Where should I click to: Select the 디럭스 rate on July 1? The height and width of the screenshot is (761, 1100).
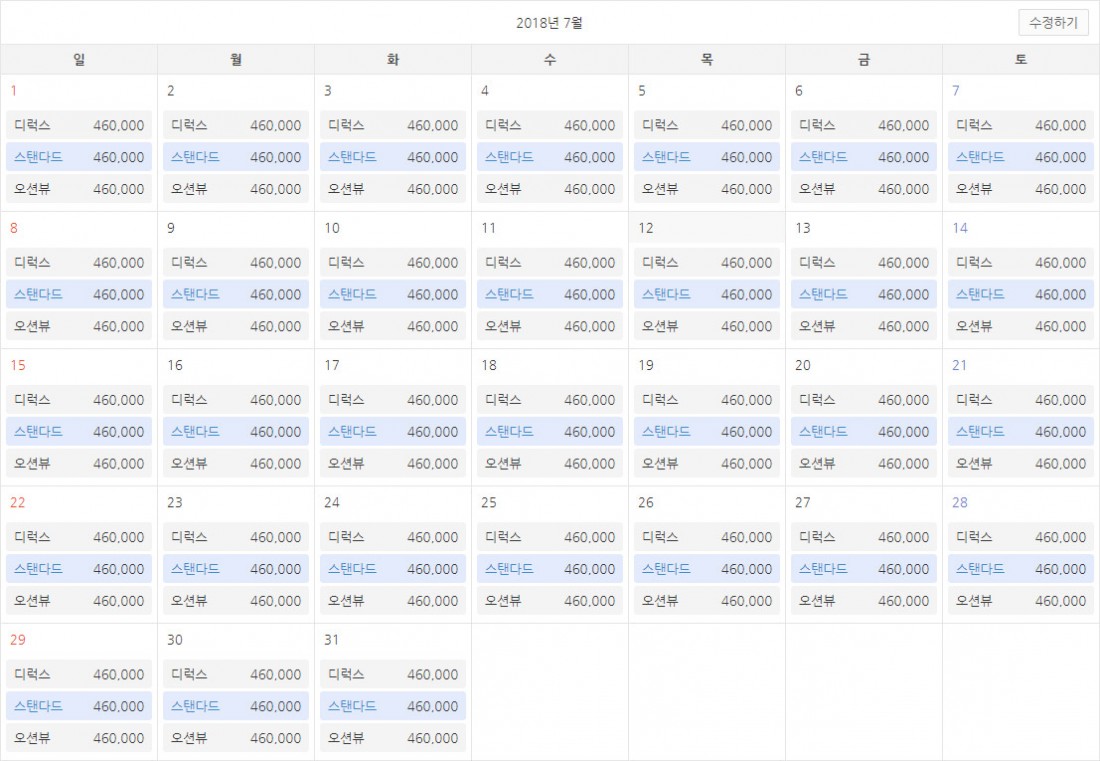point(79,126)
